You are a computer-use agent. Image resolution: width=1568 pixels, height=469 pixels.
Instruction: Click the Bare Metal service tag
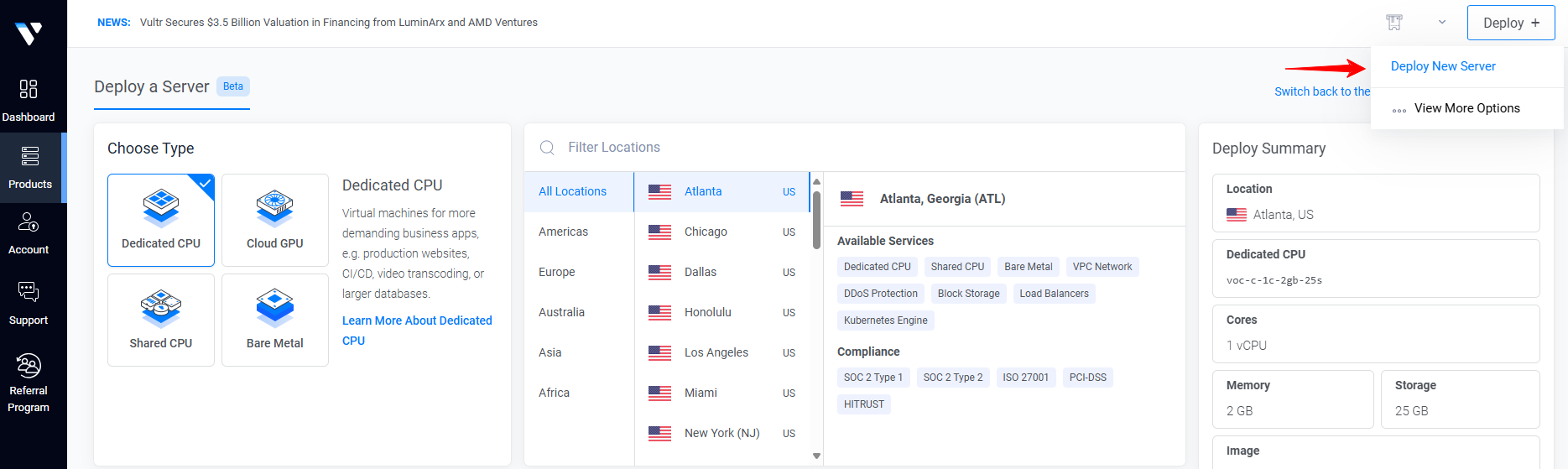pyautogui.click(x=1029, y=267)
